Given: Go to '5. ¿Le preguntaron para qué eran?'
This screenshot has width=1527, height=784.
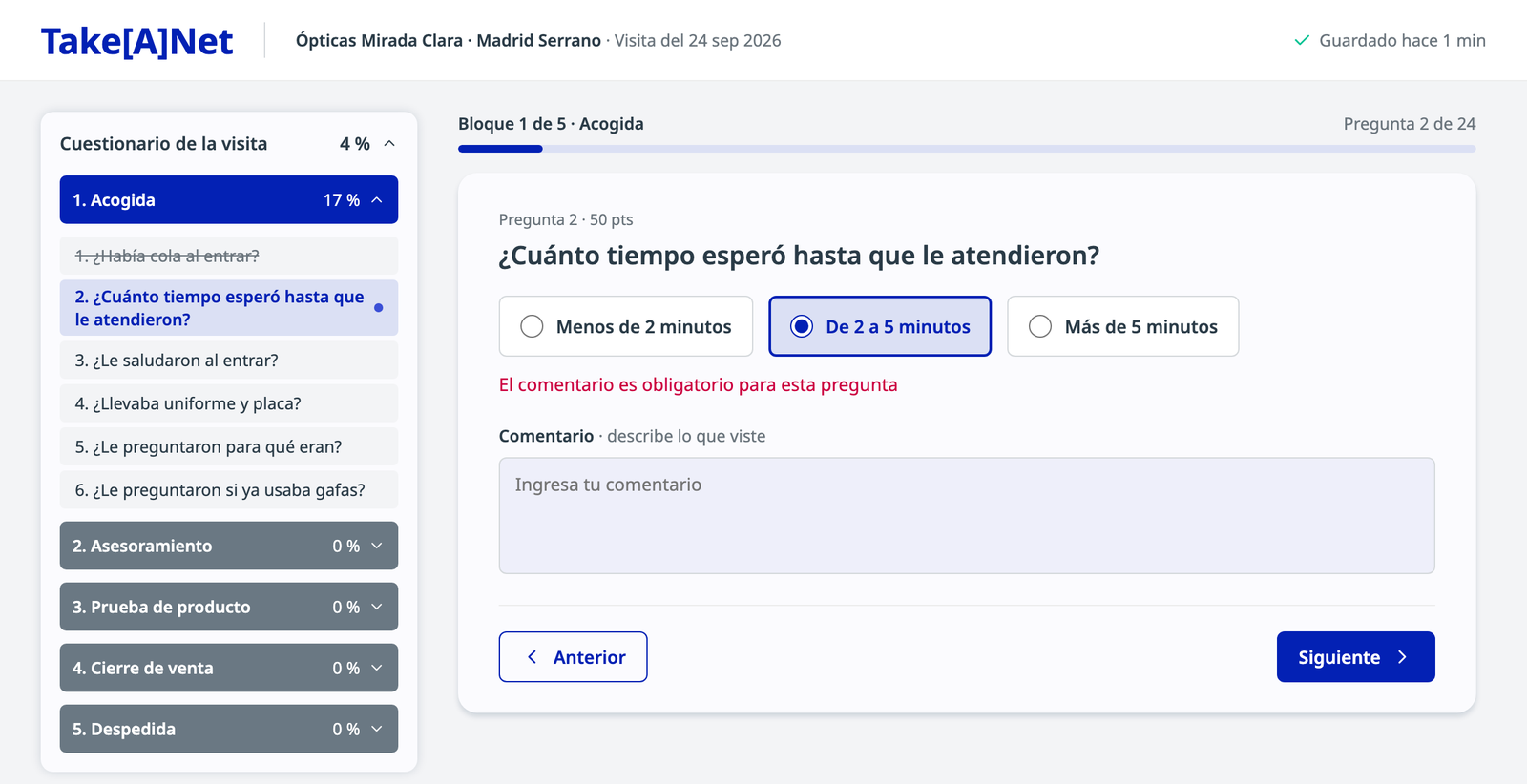Looking at the screenshot, I should point(229,446).
